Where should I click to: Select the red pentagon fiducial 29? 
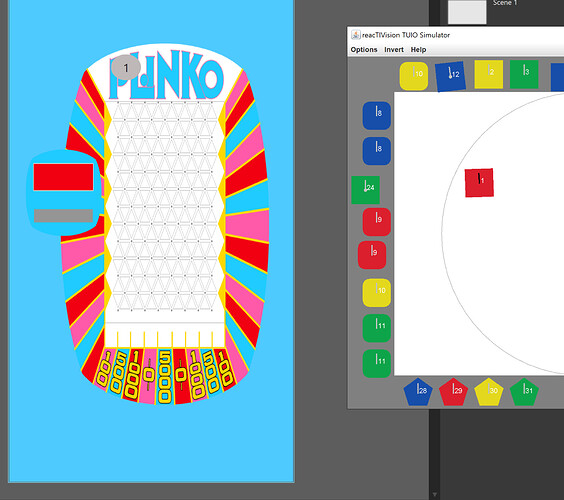(453, 392)
